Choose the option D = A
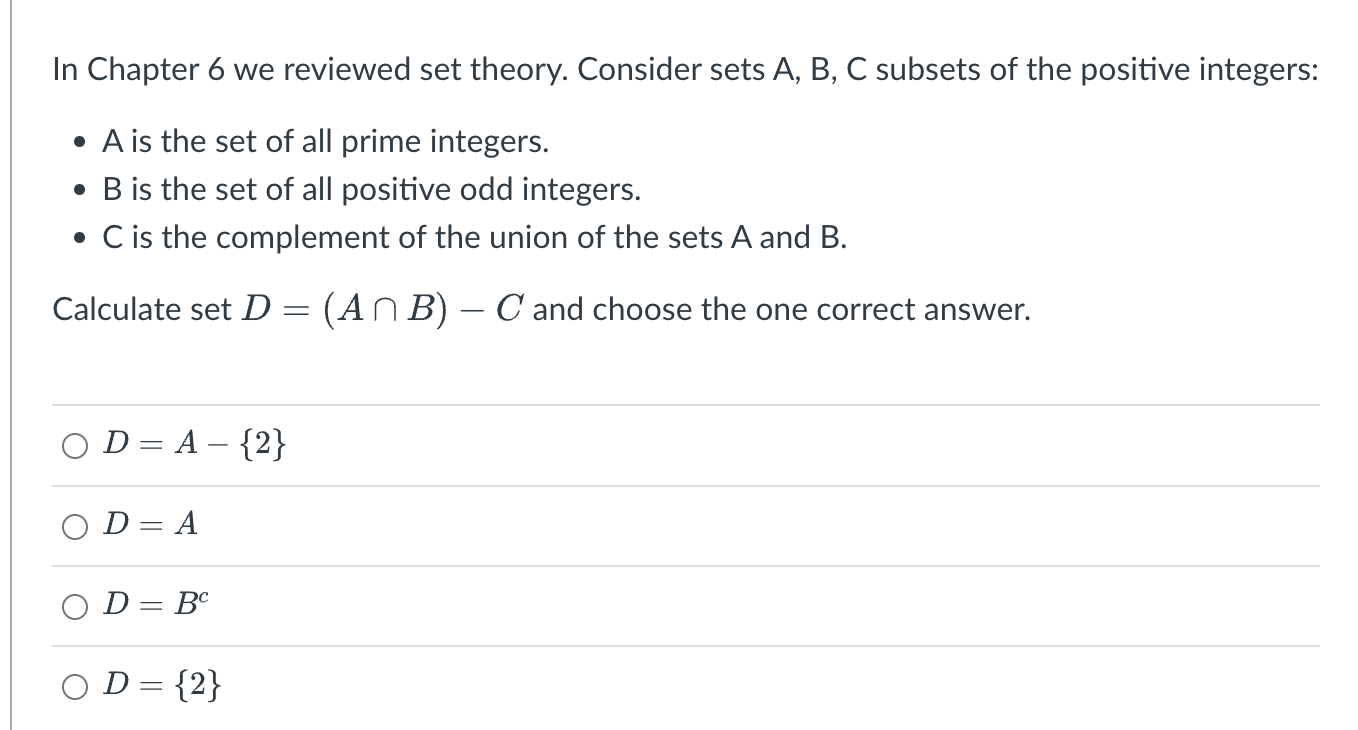Screen dimensions: 1358x730 pos(148,525)
